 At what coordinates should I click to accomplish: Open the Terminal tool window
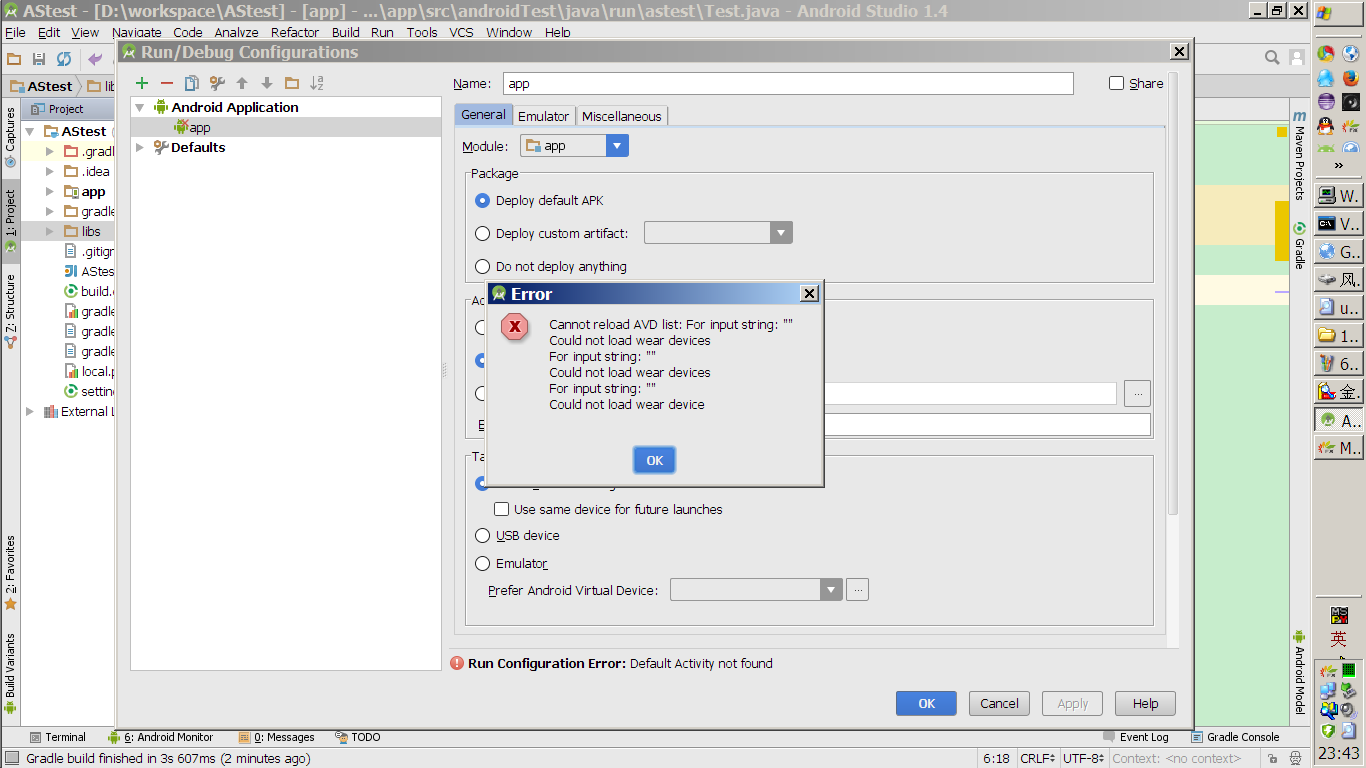58,737
